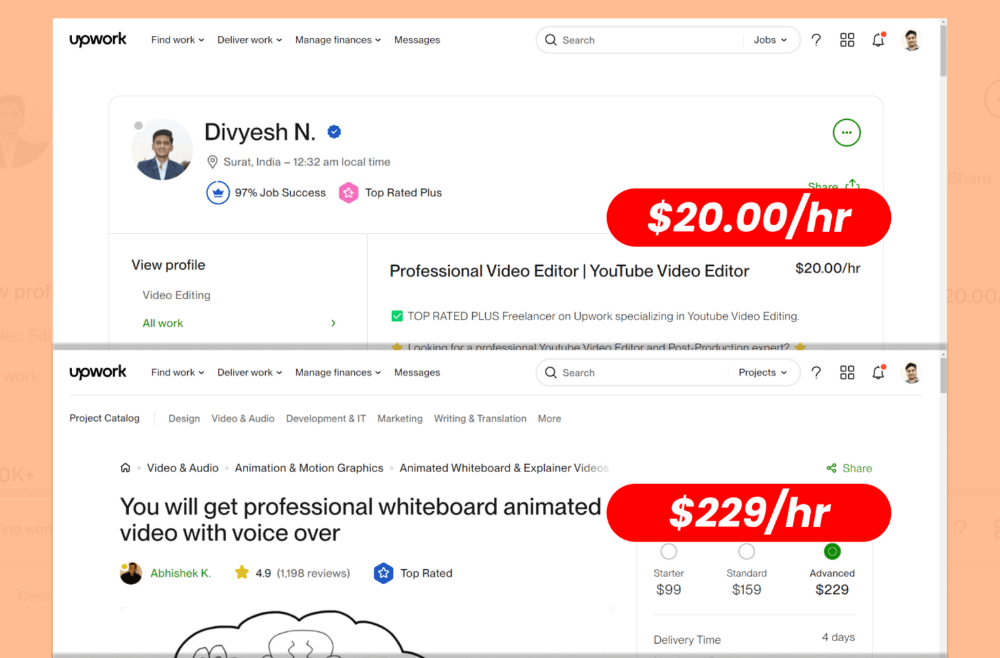The height and width of the screenshot is (658, 1000).
Task: Select the Marketing category tab
Action: 400,418
